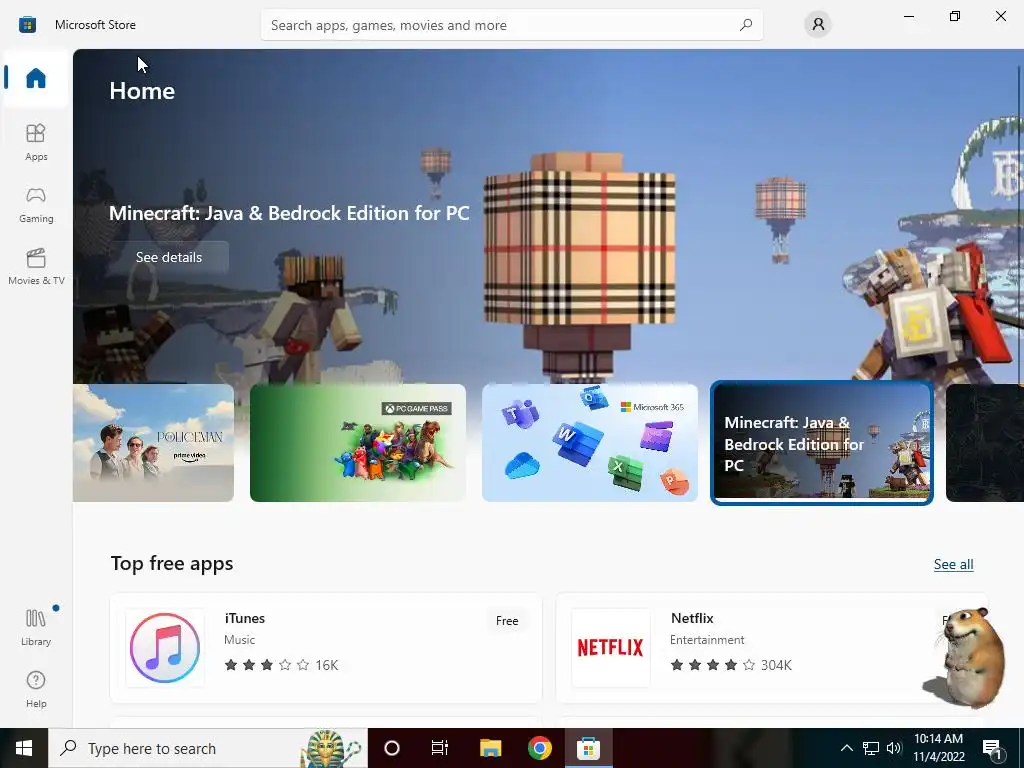Select the PC Game Pass thumbnail

tap(358, 443)
